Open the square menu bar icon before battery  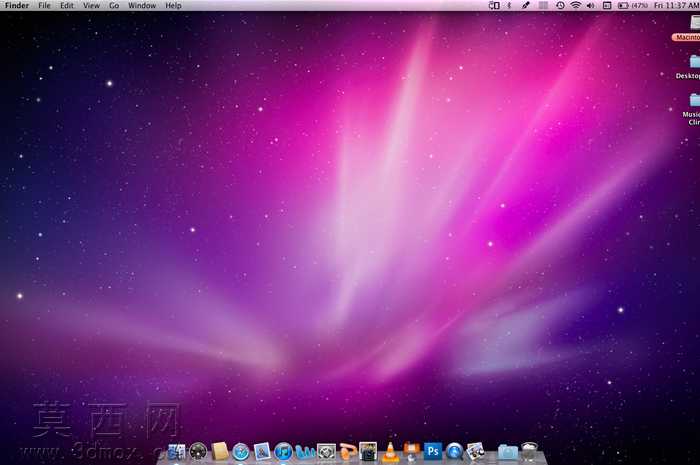[x=607, y=5]
